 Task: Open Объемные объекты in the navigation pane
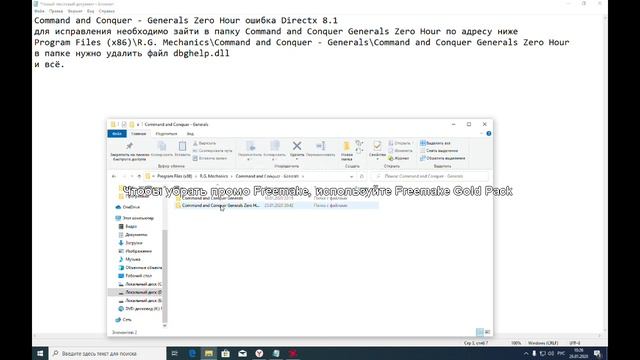click(140, 268)
